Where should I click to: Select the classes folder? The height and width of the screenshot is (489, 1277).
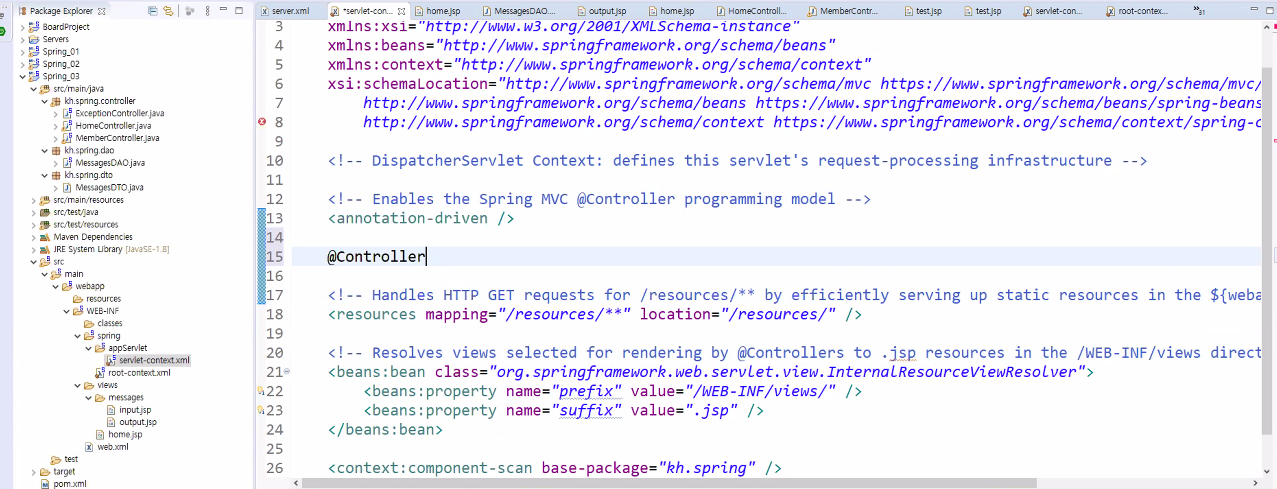[x=109, y=323]
